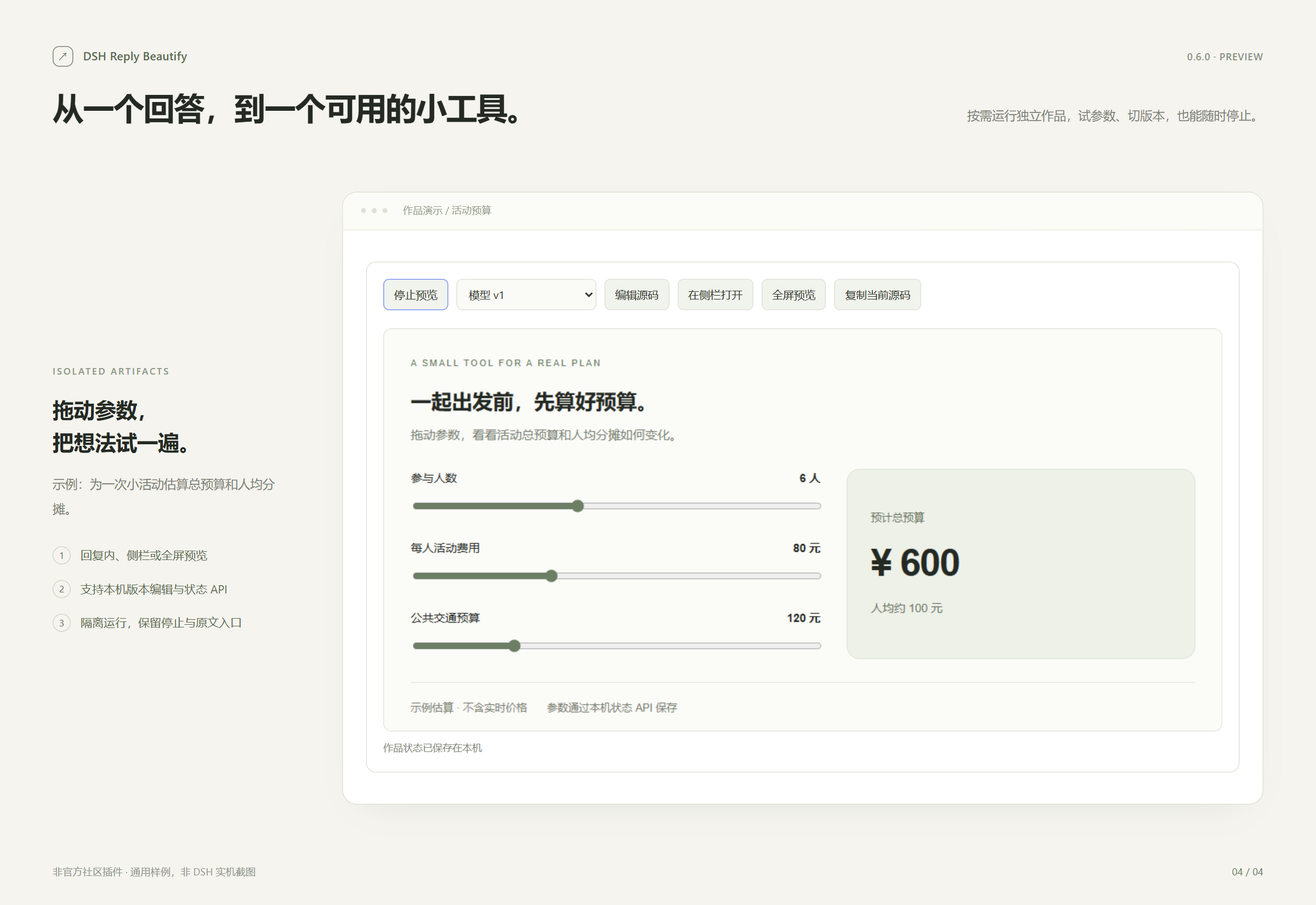Click numbered item 隔离运行，保留停止与原文入口
The height and width of the screenshot is (905, 1316).
click(x=148, y=623)
